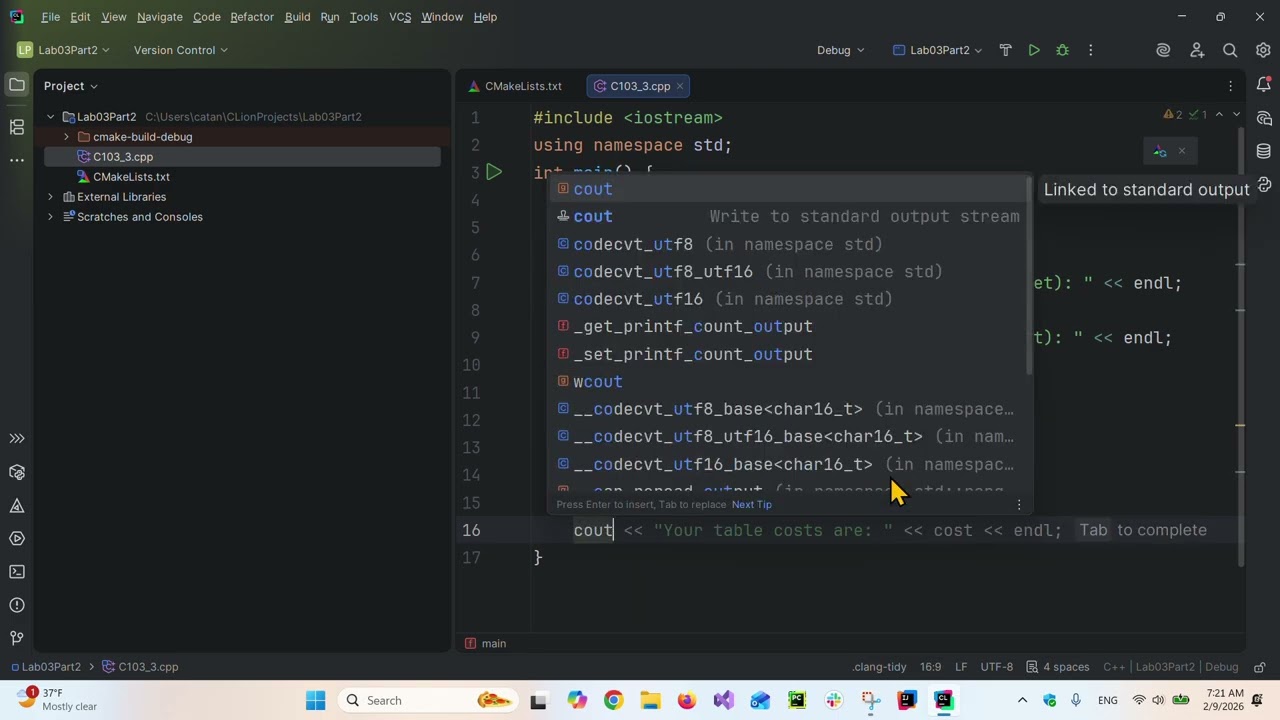Image resolution: width=1280 pixels, height=720 pixels.
Task: Open Code With Me add-user icon
Action: [1197, 50]
